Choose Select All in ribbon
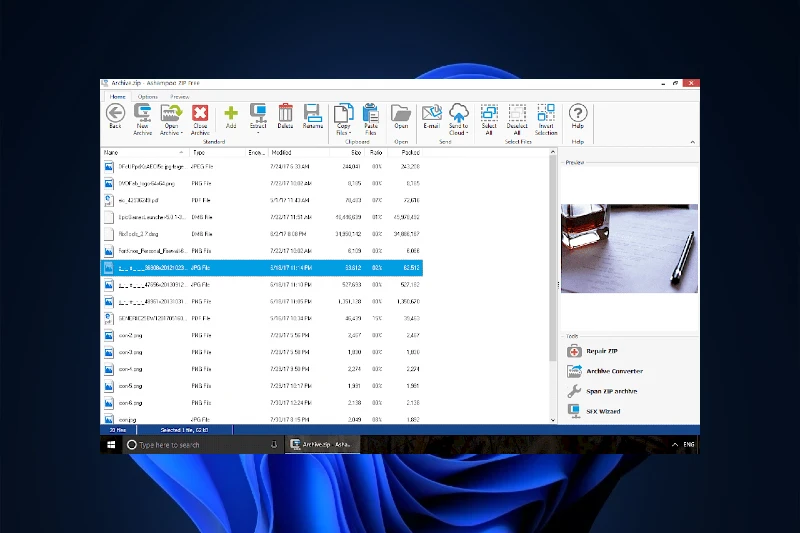The image size is (800, 533). pyautogui.click(x=489, y=119)
